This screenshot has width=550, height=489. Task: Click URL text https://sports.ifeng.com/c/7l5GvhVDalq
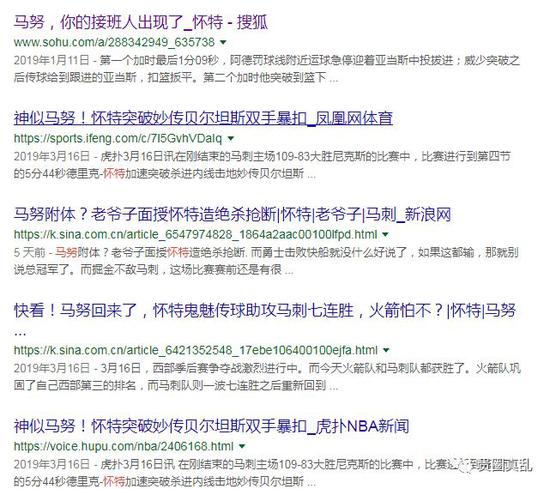(x=118, y=139)
